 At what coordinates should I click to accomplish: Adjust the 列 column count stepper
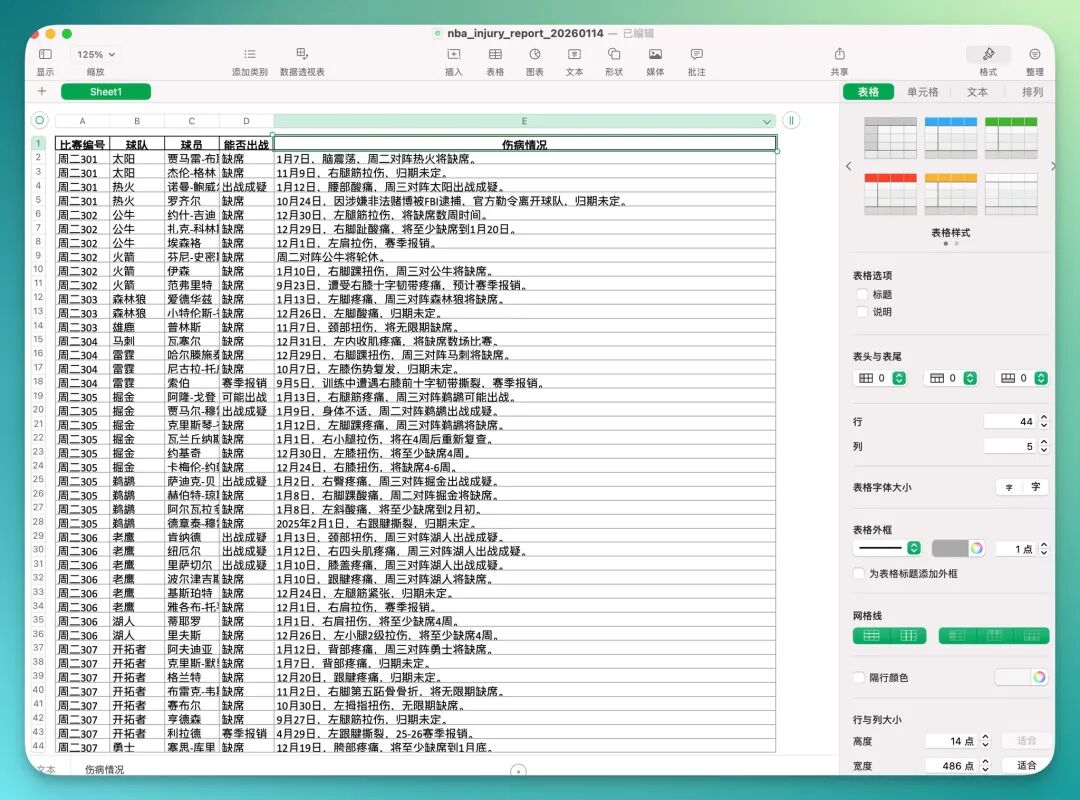coord(1044,447)
